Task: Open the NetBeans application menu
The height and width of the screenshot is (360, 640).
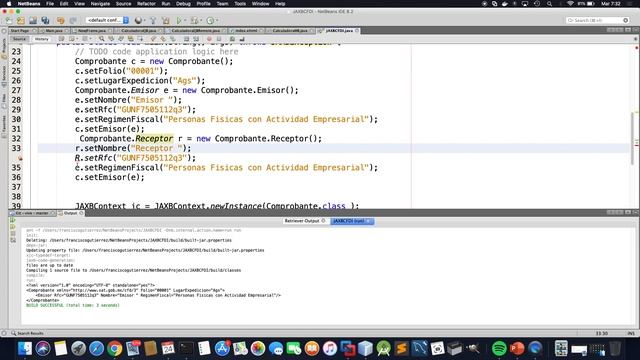Action: pyautogui.click(x=29, y=4)
